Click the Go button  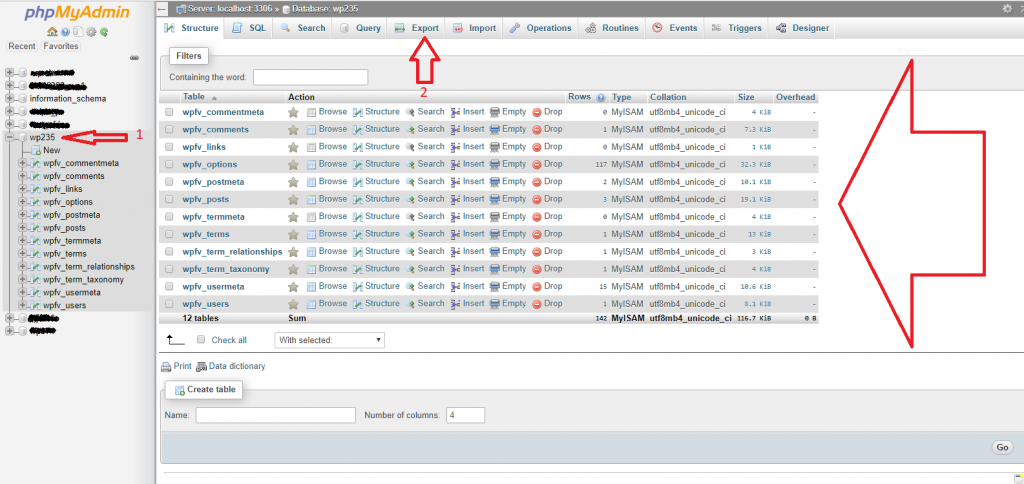(1002, 447)
